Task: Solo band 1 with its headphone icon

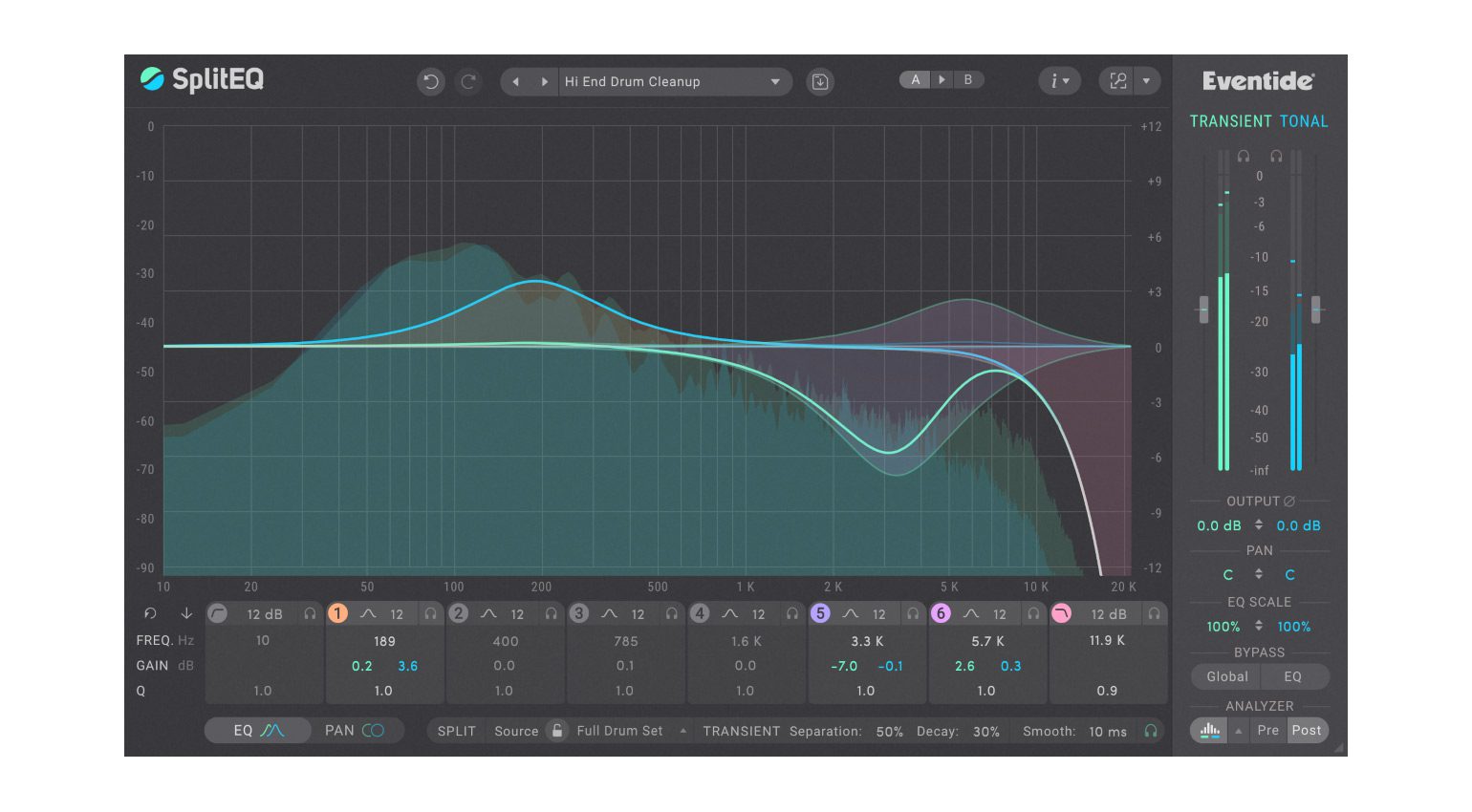Action: [430, 614]
